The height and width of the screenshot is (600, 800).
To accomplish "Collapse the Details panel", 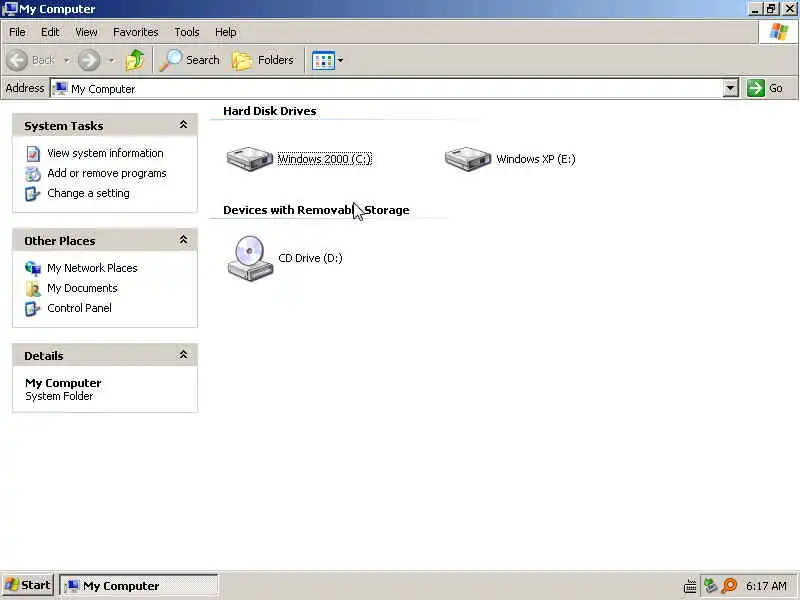I will tap(183, 355).
